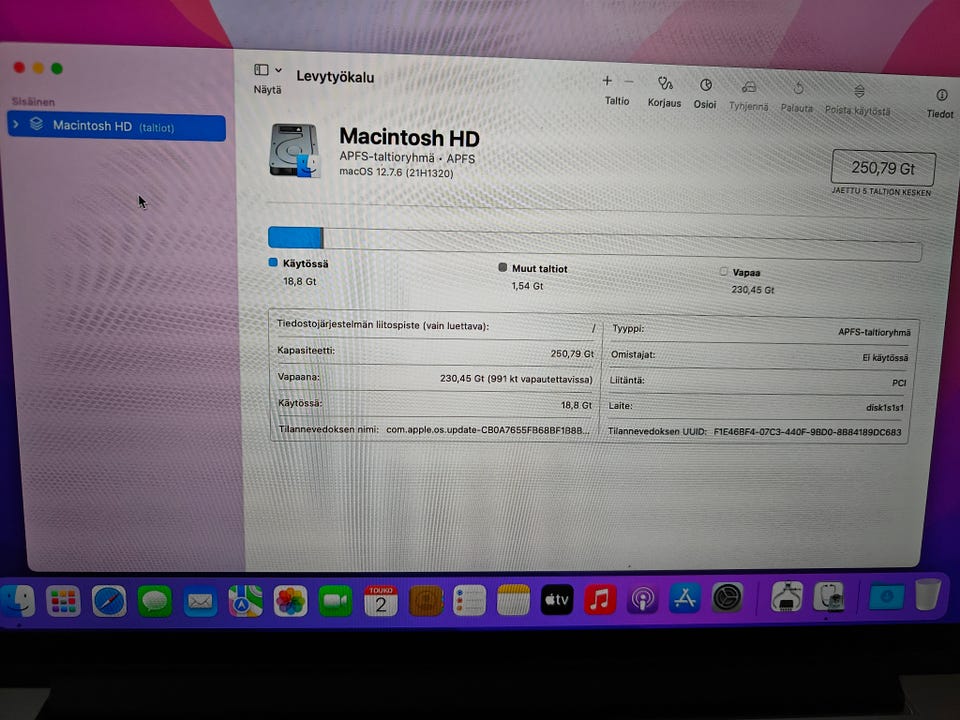960x720 pixels.
Task: Add a volume with the plus icon
Action: tap(607, 80)
